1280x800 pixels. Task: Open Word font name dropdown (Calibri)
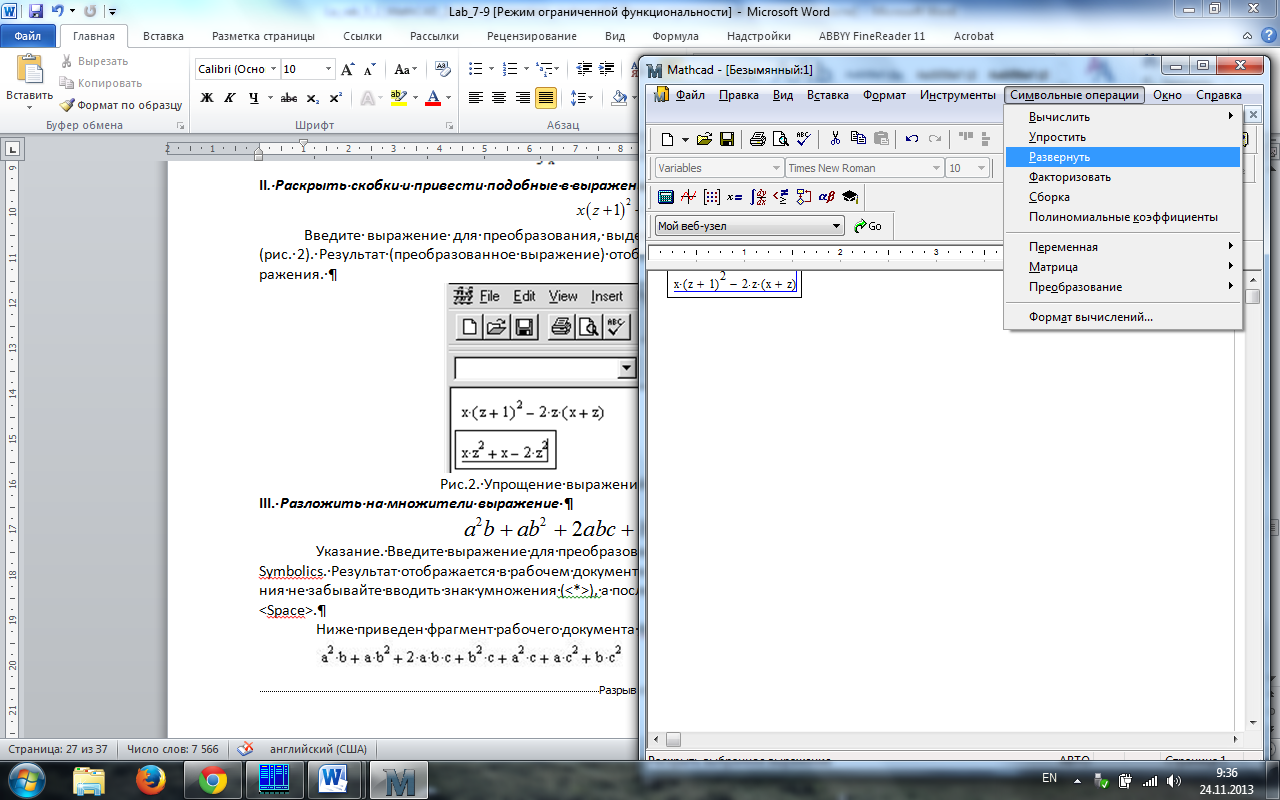pyautogui.click(x=272, y=69)
